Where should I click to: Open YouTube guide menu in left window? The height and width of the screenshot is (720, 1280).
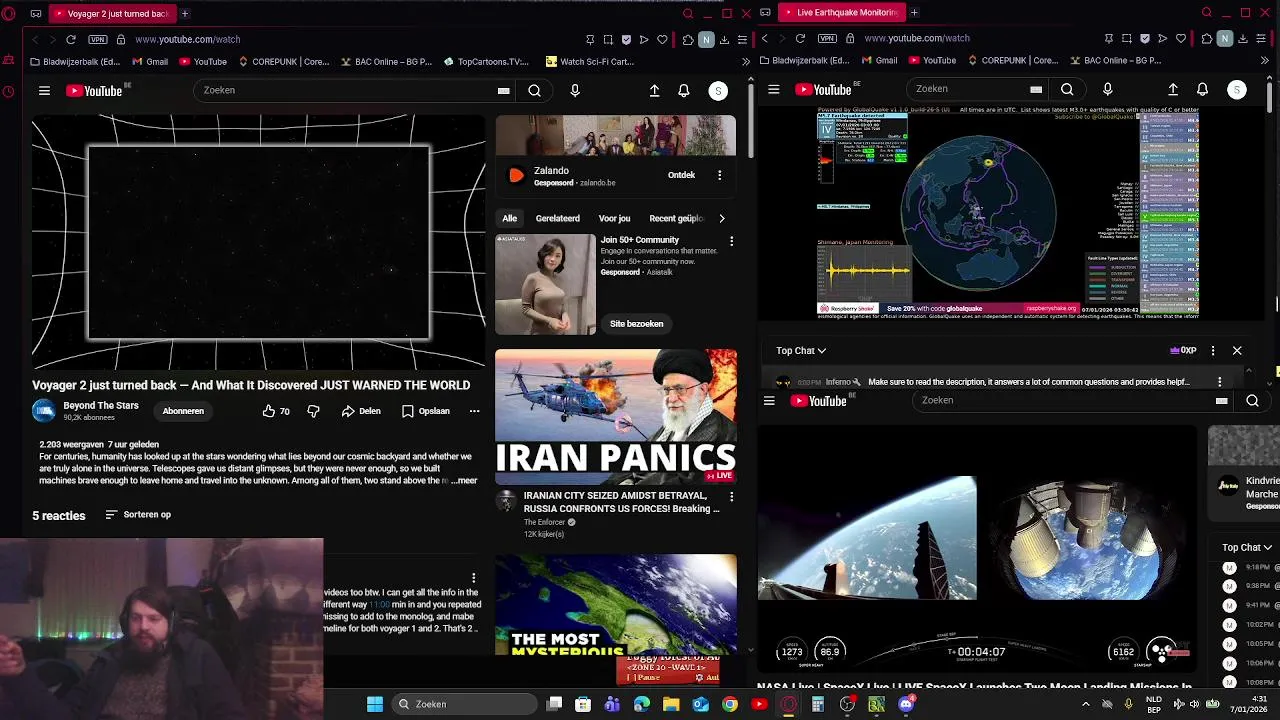tap(44, 91)
